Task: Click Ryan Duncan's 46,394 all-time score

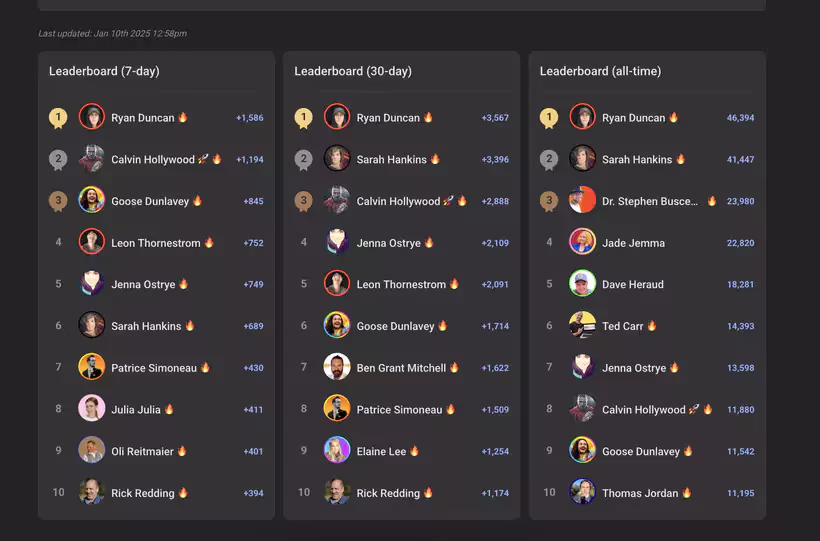Action: tap(741, 118)
